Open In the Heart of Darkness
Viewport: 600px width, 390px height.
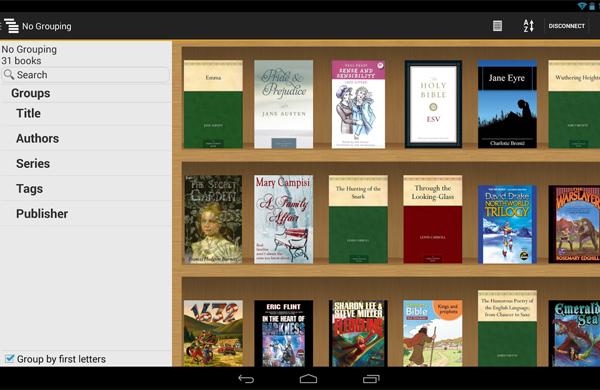click(x=284, y=333)
